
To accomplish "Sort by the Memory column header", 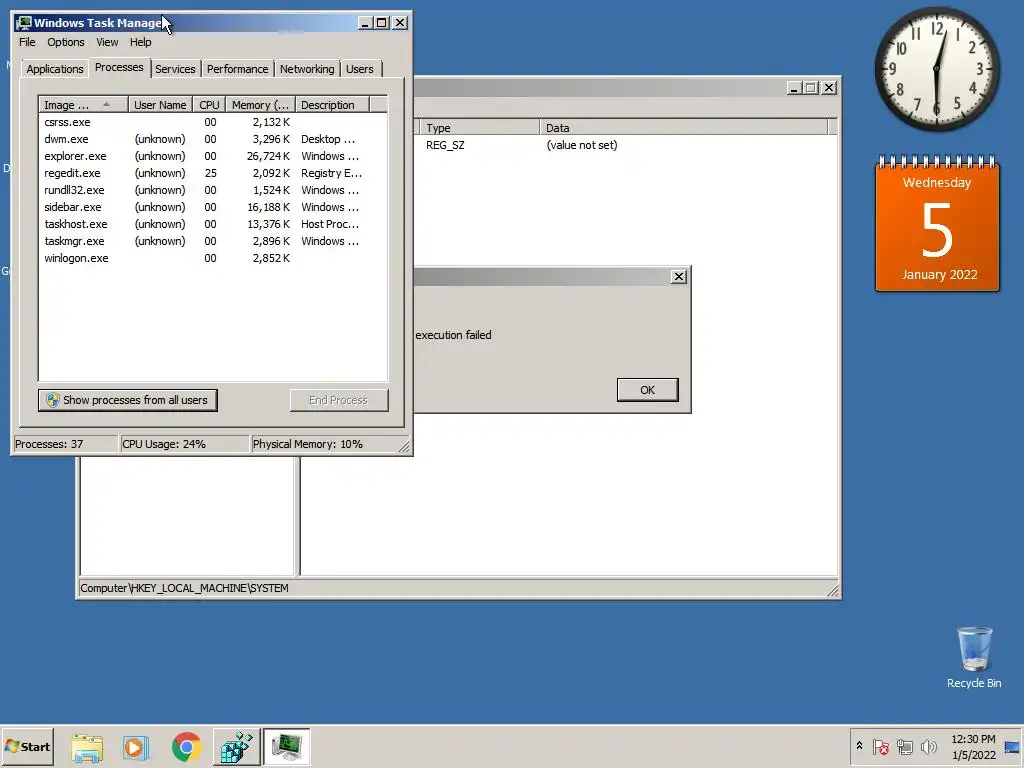I will [260, 104].
